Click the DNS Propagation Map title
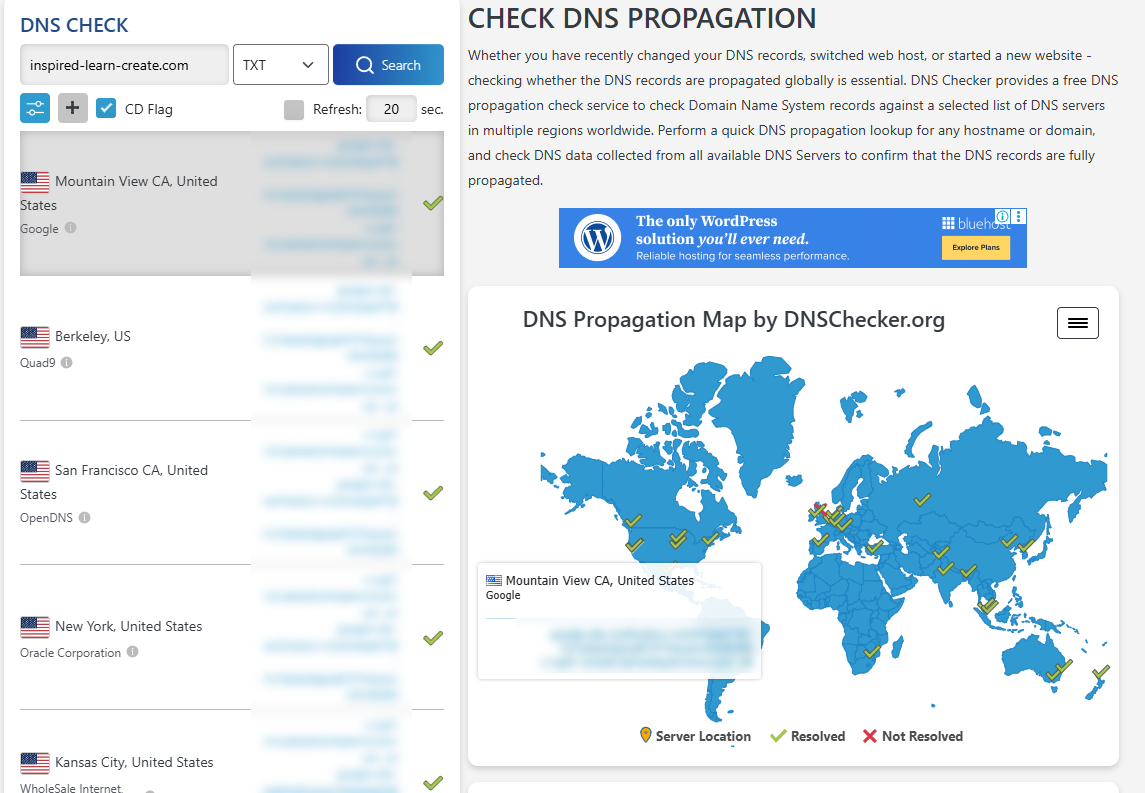This screenshot has width=1145, height=793. (x=734, y=319)
